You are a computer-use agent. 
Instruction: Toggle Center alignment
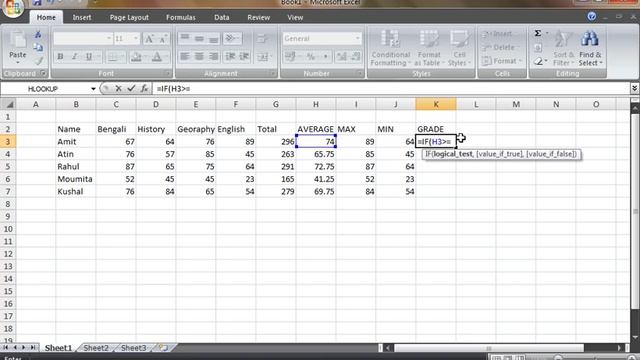tap(199, 56)
